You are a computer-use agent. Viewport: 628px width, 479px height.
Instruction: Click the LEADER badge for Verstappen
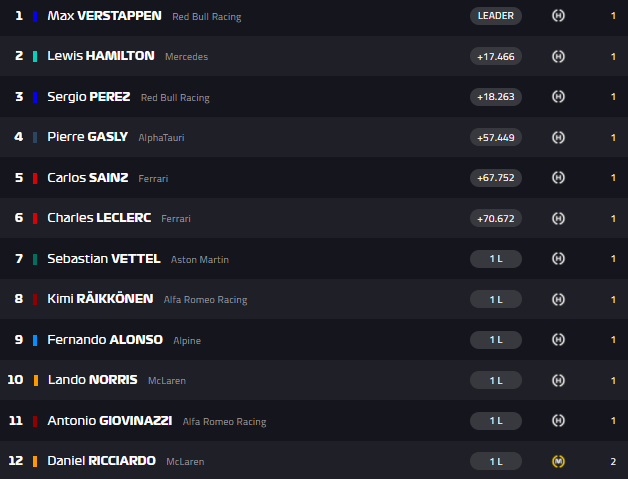tap(495, 16)
